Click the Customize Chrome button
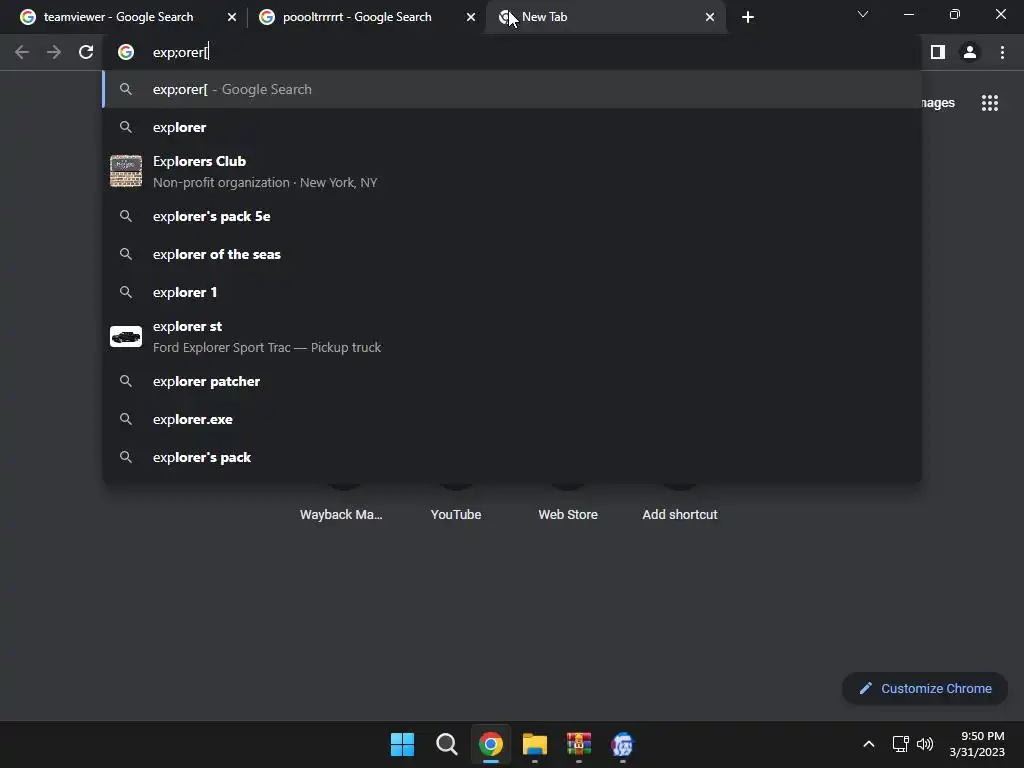The width and height of the screenshot is (1024, 768). [x=925, y=688]
